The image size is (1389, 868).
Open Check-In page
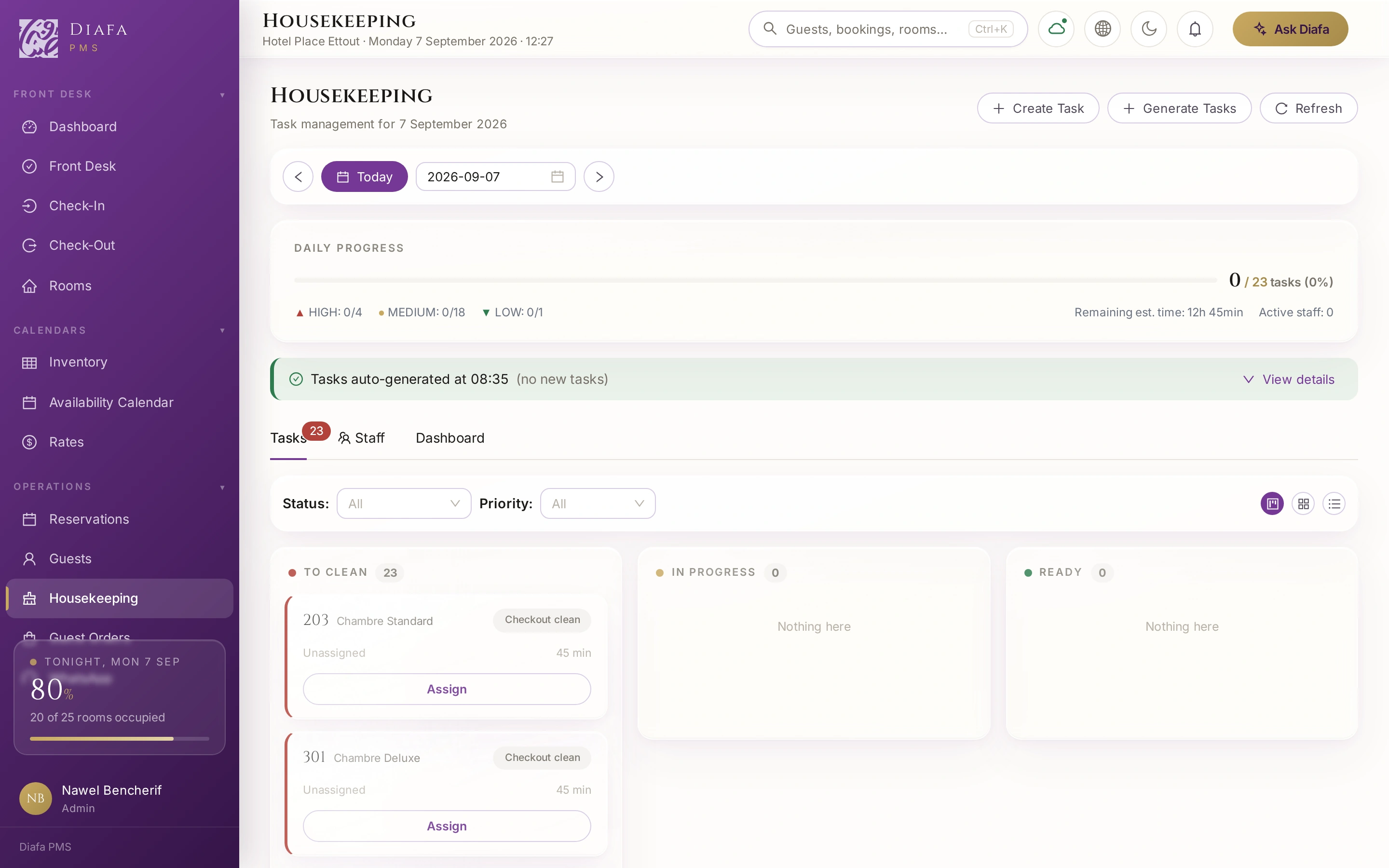[120, 205]
